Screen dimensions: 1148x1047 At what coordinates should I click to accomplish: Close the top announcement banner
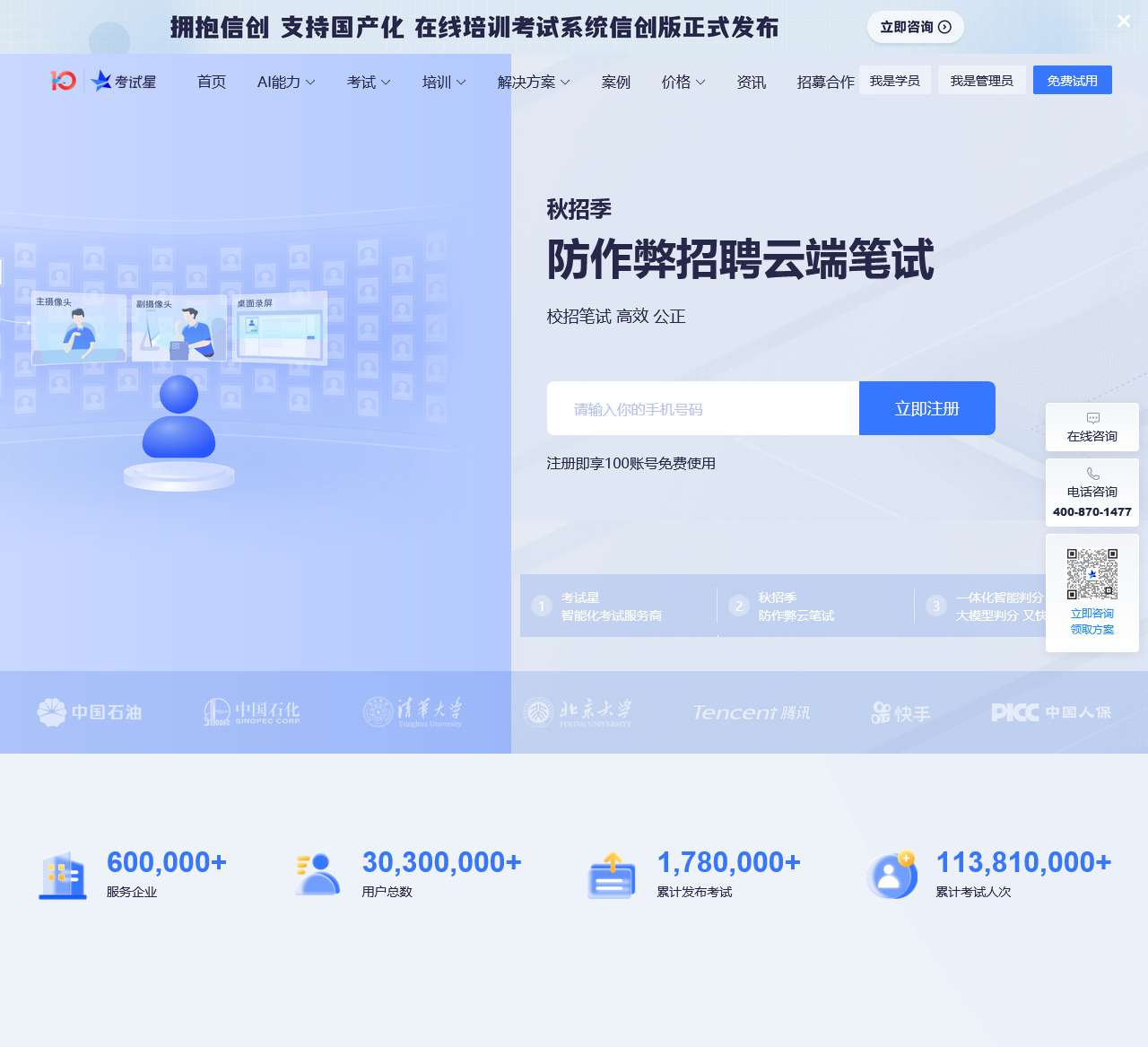coord(1124,22)
